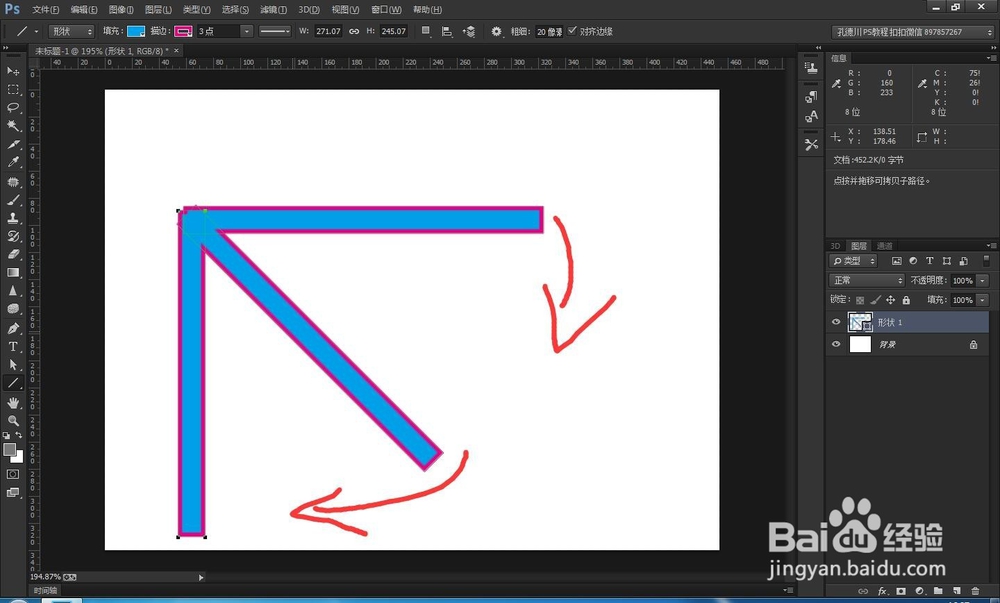The height and width of the screenshot is (603, 1000).
Task: Open the 文件 menu
Action: 45,10
